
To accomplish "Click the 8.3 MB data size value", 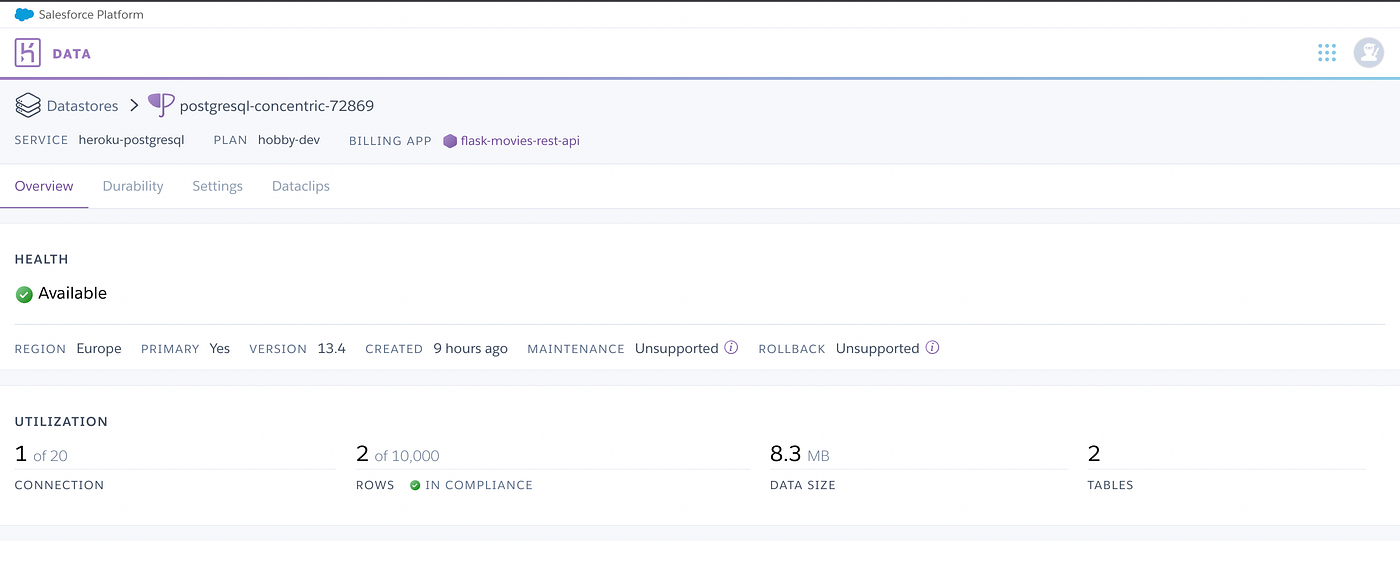I will point(800,455).
